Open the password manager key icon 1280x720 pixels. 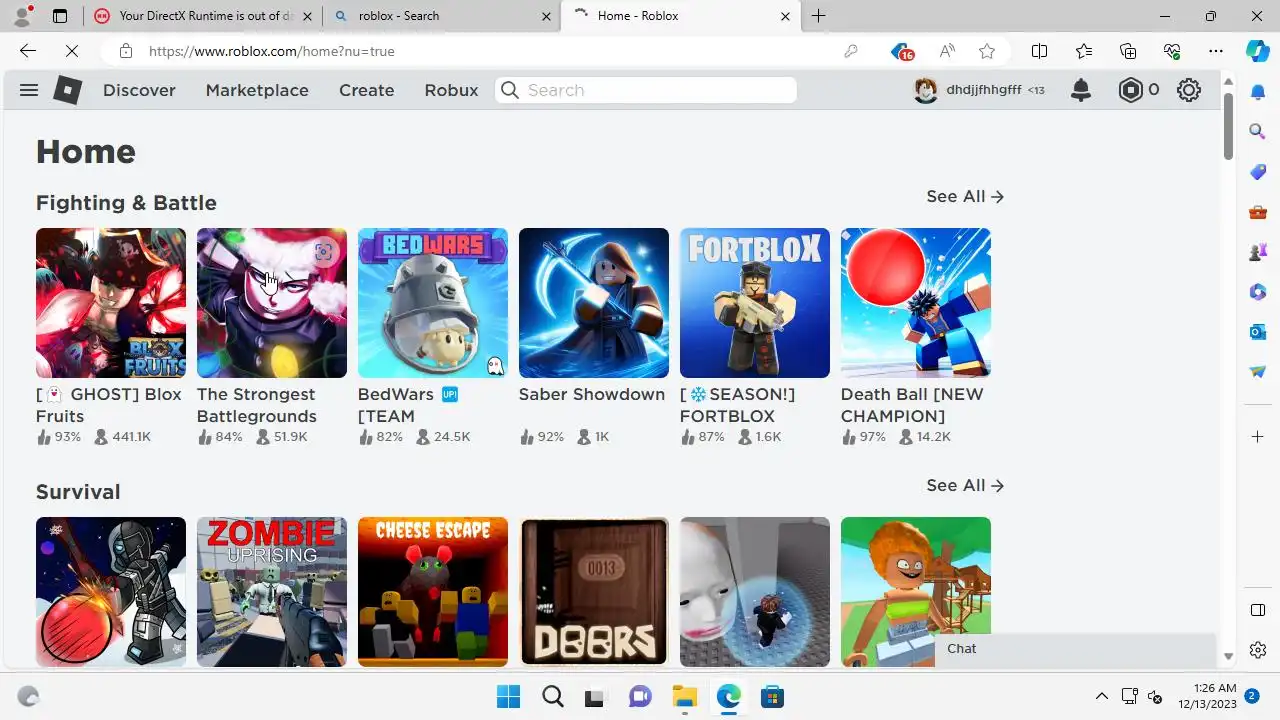(851, 51)
